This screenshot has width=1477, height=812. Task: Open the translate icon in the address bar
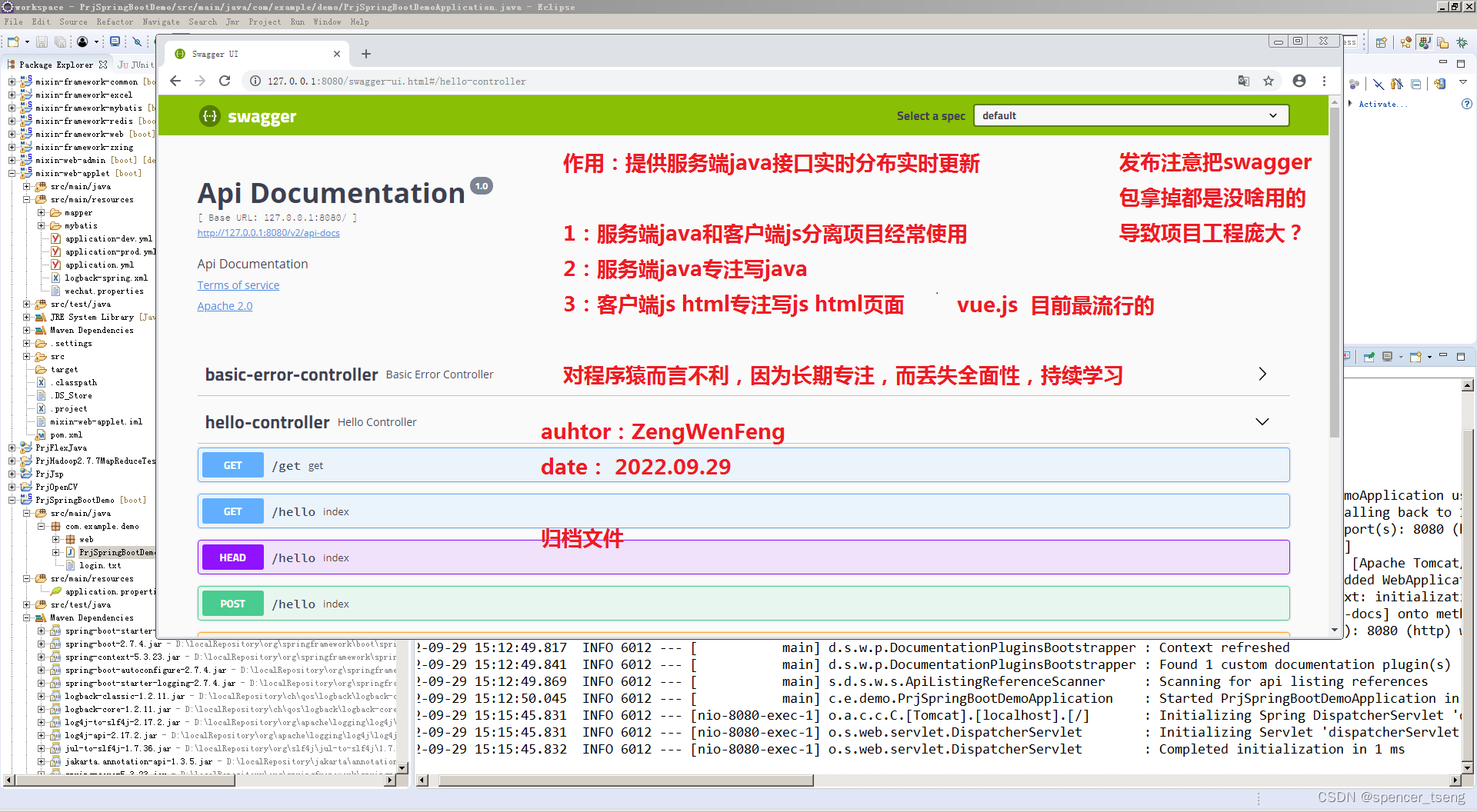click(1243, 80)
